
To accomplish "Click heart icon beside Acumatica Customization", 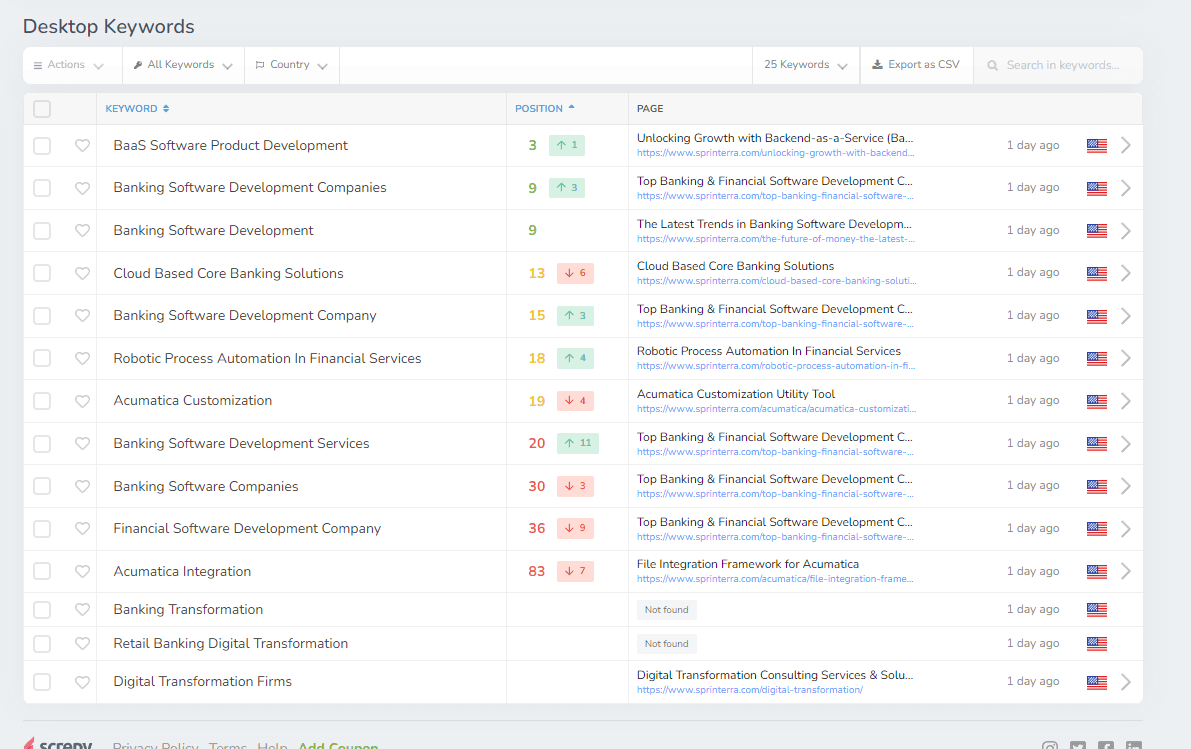I will coord(82,401).
